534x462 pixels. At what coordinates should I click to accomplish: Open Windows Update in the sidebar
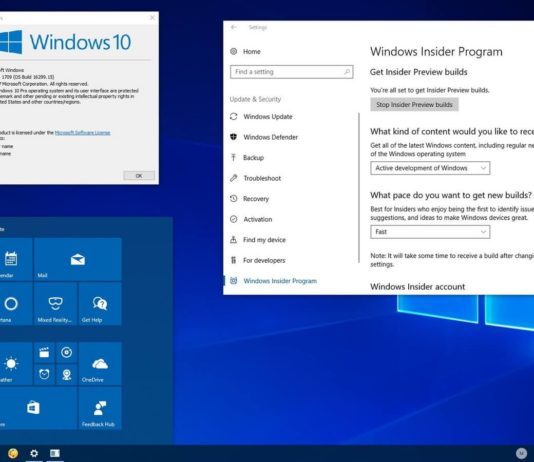268,117
